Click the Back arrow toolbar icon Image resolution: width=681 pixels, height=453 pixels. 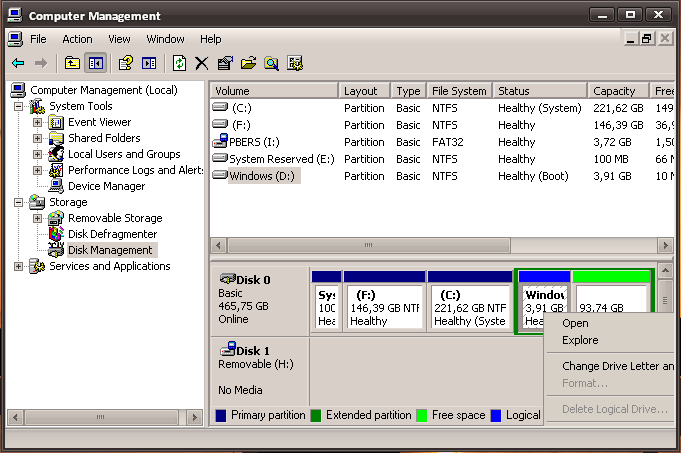click(18, 63)
